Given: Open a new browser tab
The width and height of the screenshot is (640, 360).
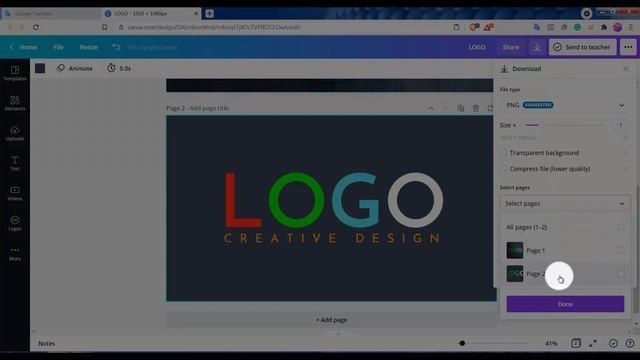Looking at the screenshot, I should coord(209,13).
